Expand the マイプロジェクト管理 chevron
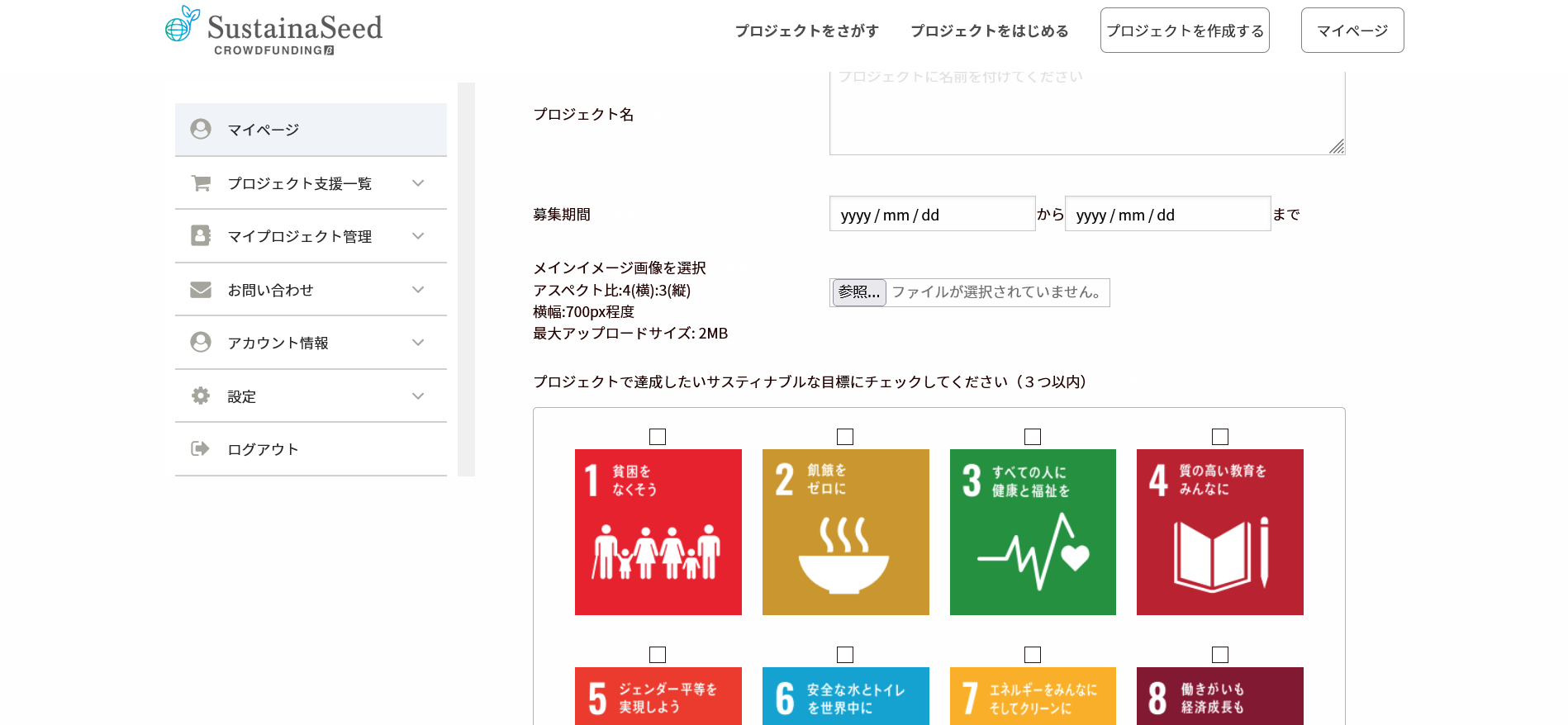1568x725 pixels. [x=418, y=236]
